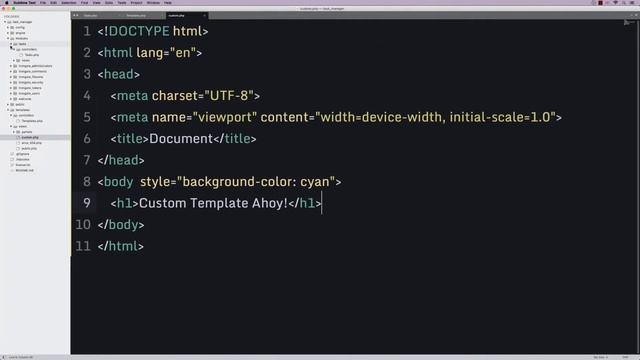Open the Find menu
Viewport: 640px width, 360px height.
(84, 2)
